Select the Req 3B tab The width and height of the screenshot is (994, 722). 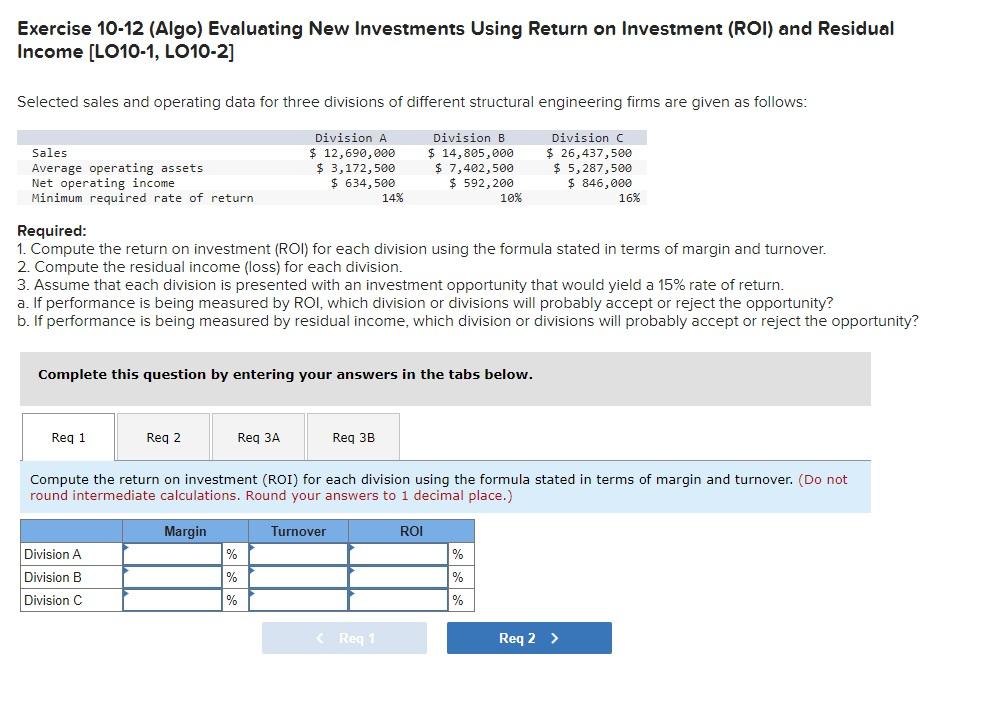click(x=355, y=436)
